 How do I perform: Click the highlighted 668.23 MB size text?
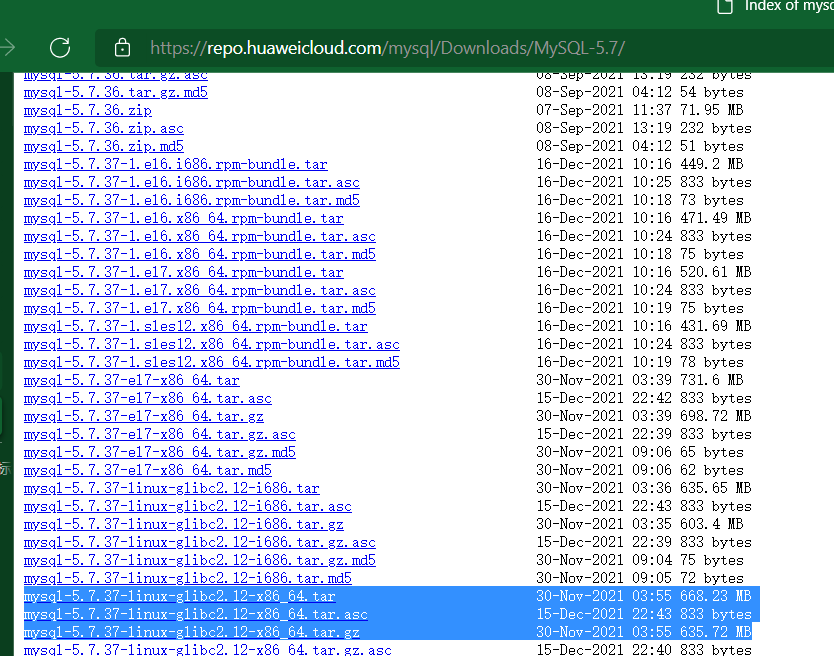(715, 596)
